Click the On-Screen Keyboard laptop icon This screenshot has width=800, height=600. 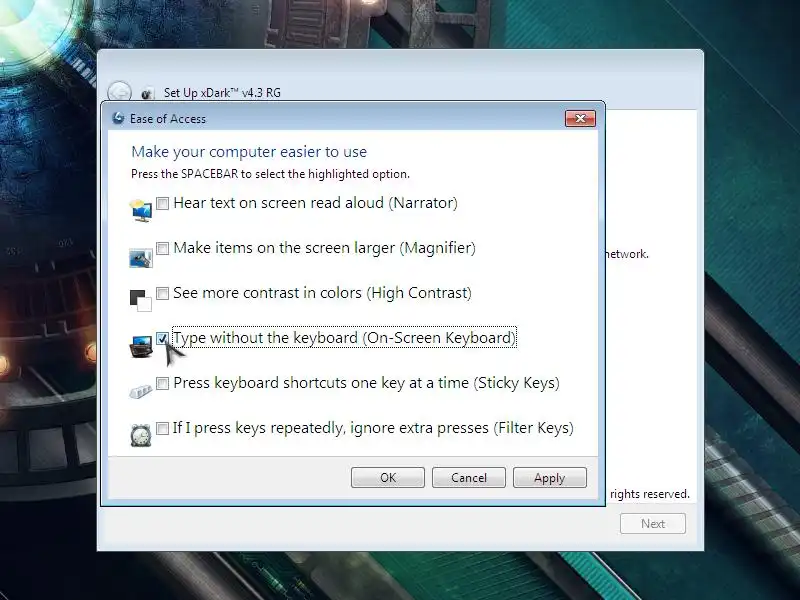[141, 346]
